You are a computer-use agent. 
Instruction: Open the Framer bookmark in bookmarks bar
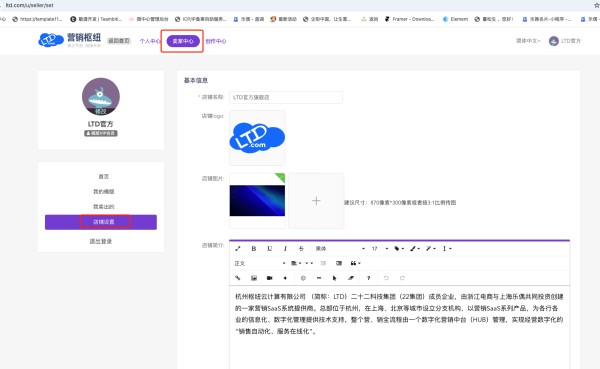pos(409,19)
